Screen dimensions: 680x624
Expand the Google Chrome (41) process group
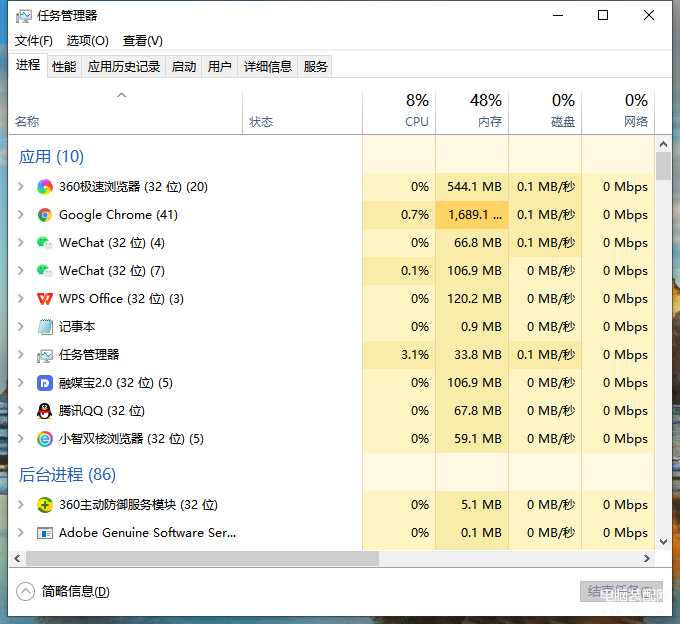(x=20, y=215)
